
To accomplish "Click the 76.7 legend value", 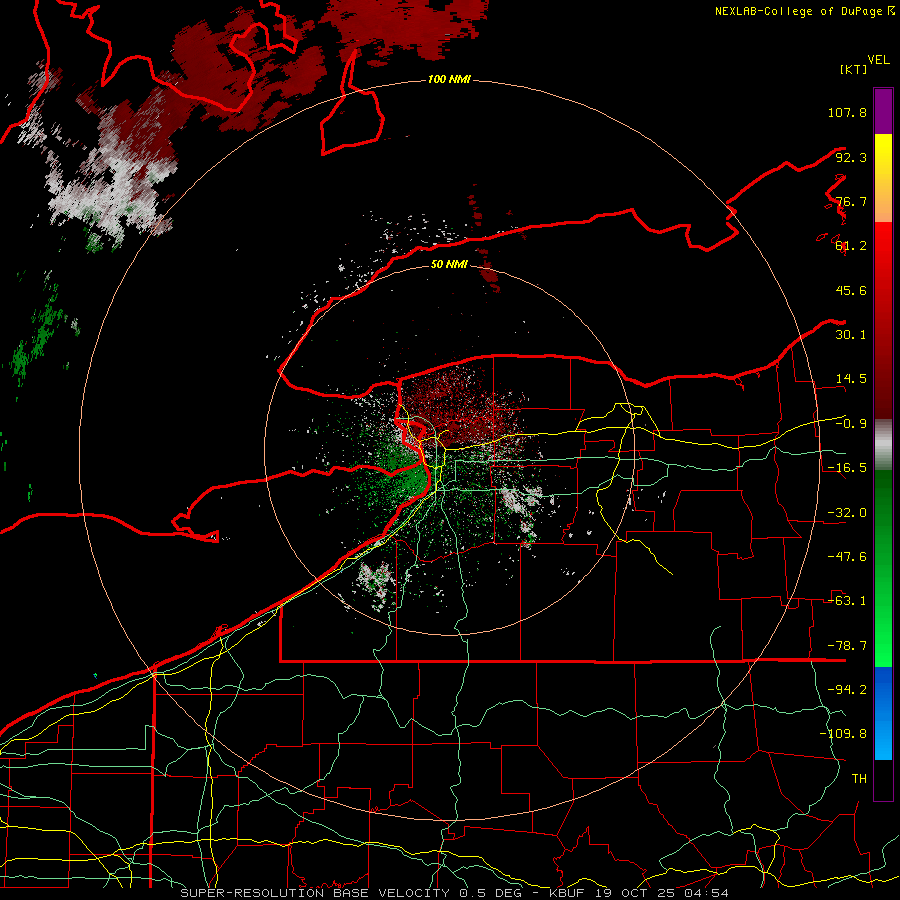I will click(x=851, y=201).
